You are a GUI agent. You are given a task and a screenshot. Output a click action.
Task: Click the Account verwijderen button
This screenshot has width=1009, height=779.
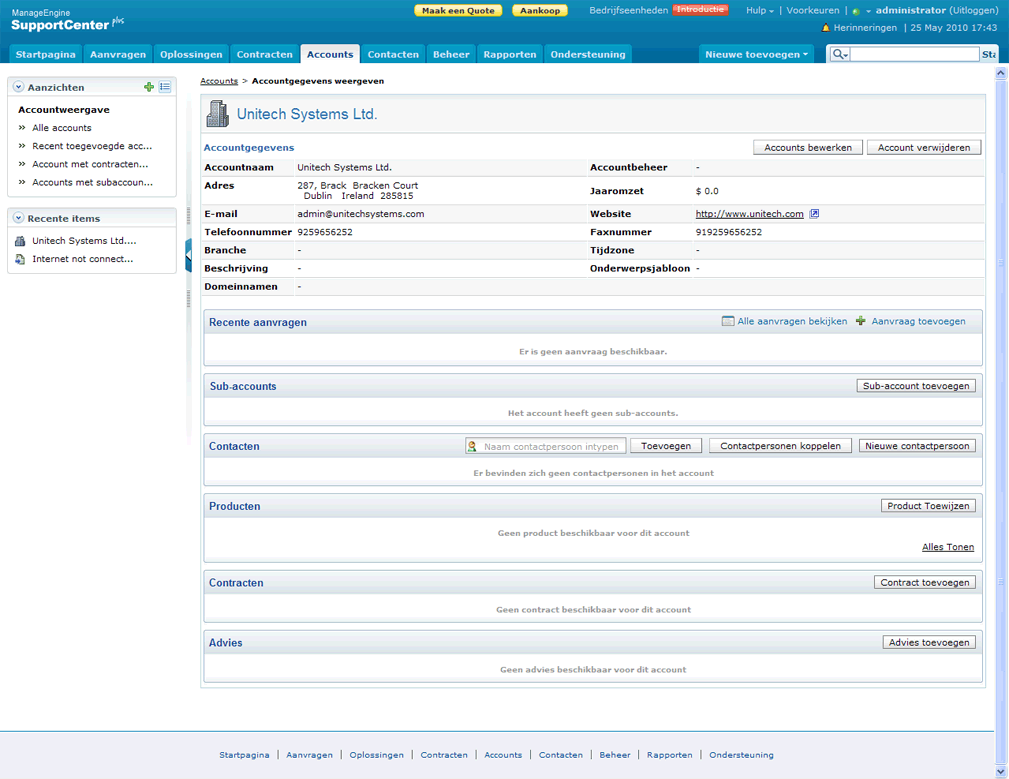924,147
